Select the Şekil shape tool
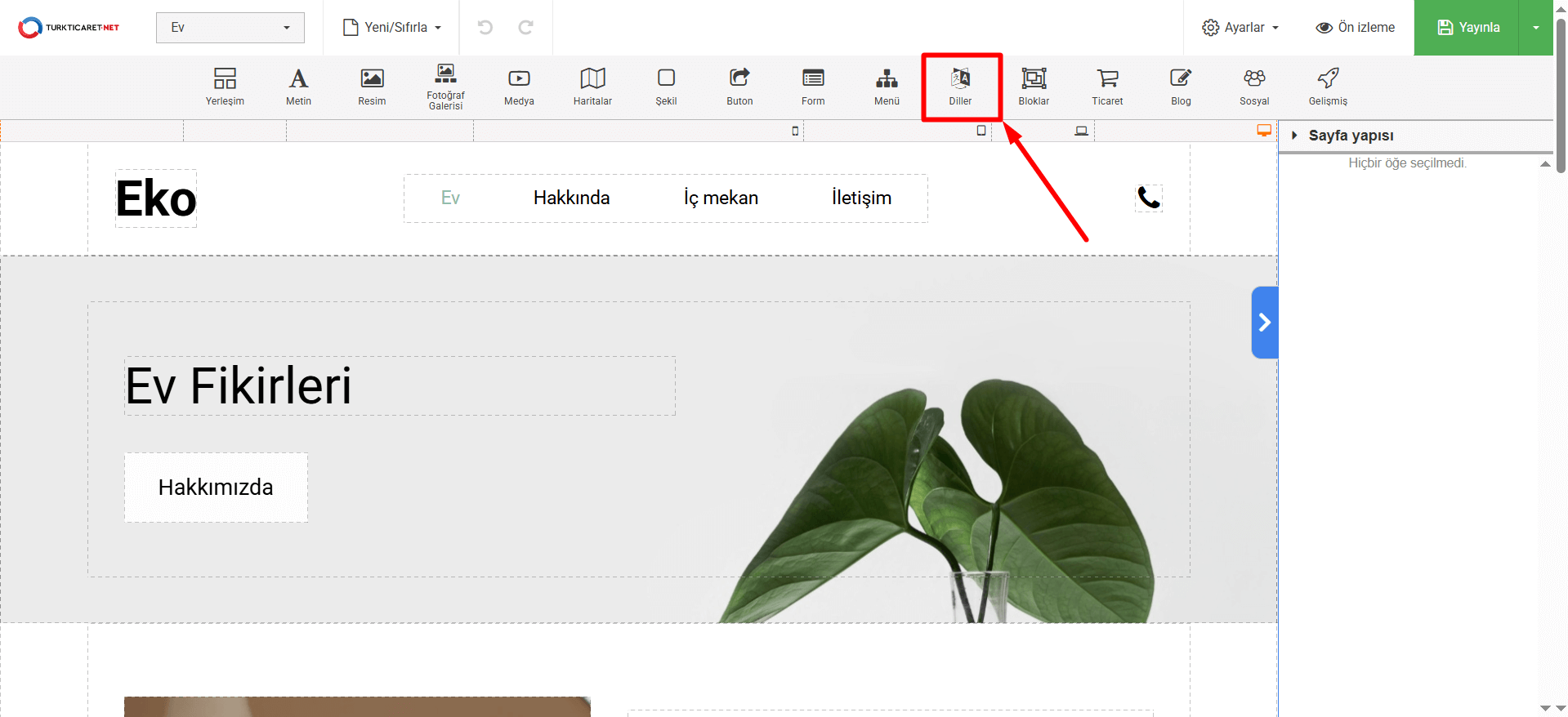The height and width of the screenshot is (717, 1568). tap(666, 87)
